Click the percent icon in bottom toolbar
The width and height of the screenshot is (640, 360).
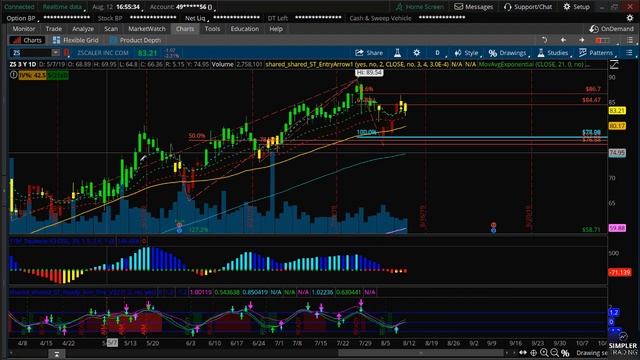(565, 353)
